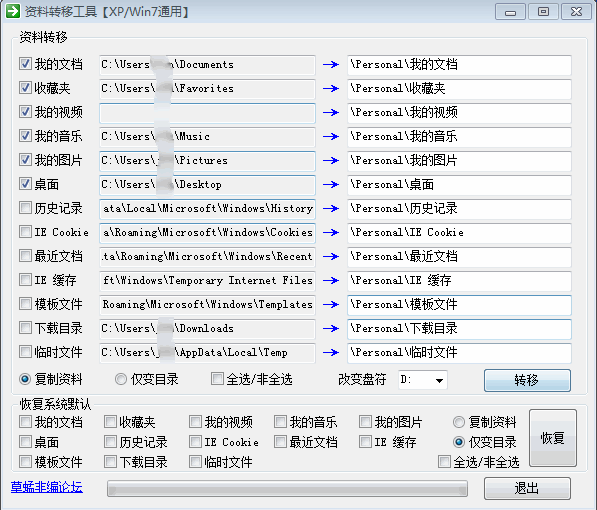This screenshot has width=597, height=510.
Task: Click the Windows\History source path field
Action: (207, 209)
